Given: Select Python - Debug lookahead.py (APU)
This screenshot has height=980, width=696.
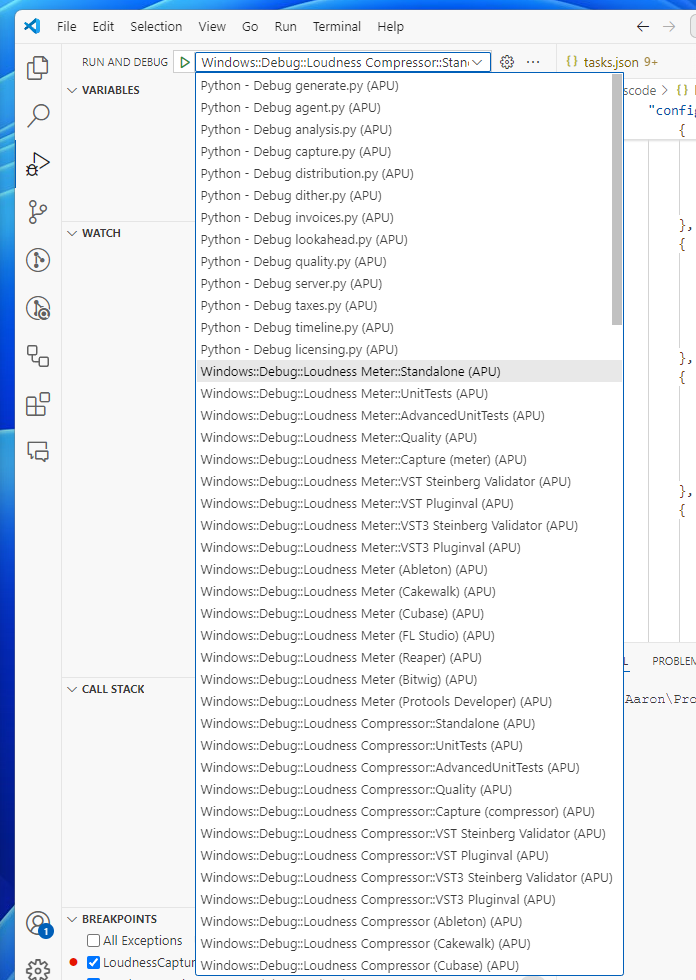Looking at the screenshot, I should point(409,239).
